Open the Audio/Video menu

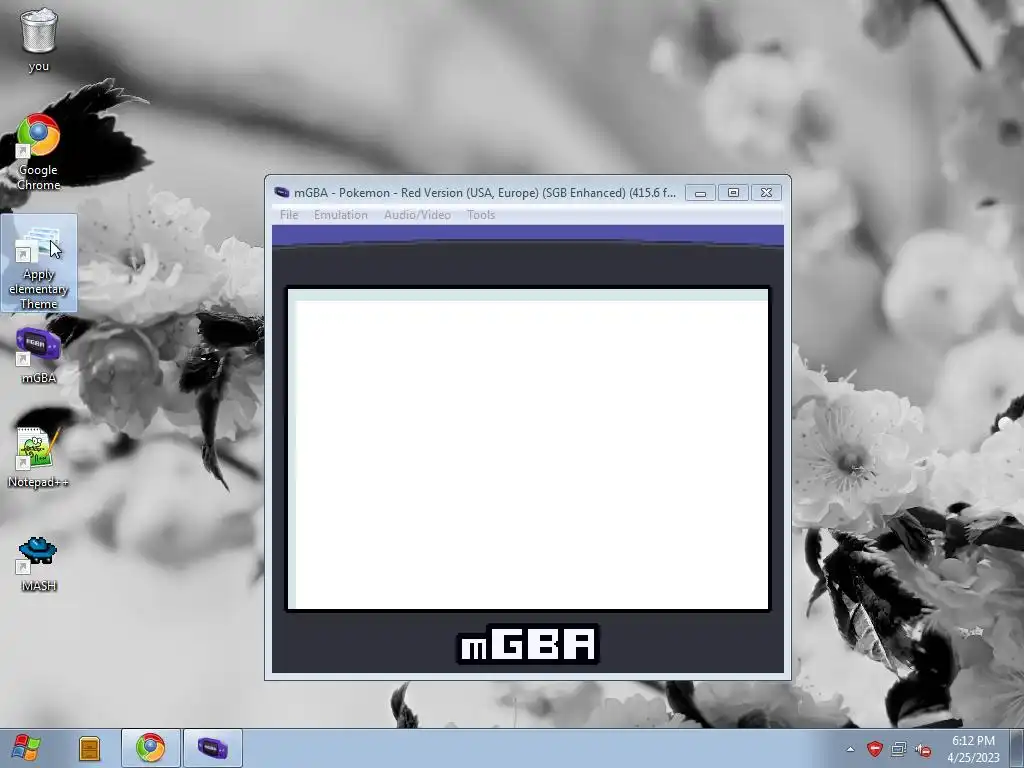click(x=417, y=215)
